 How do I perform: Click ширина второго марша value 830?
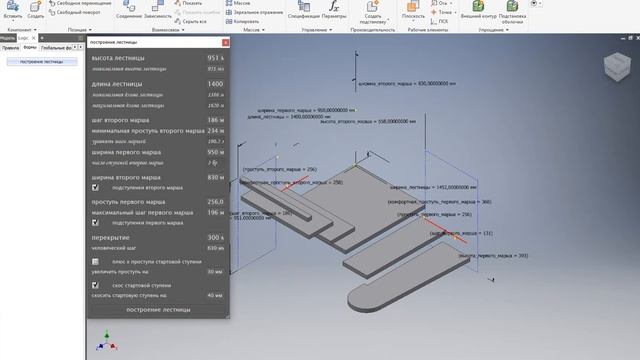tap(216, 178)
